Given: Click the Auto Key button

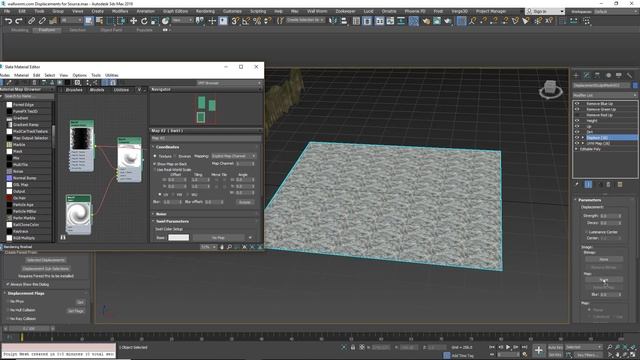Looking at the screenshot, I should click(555, 347).
